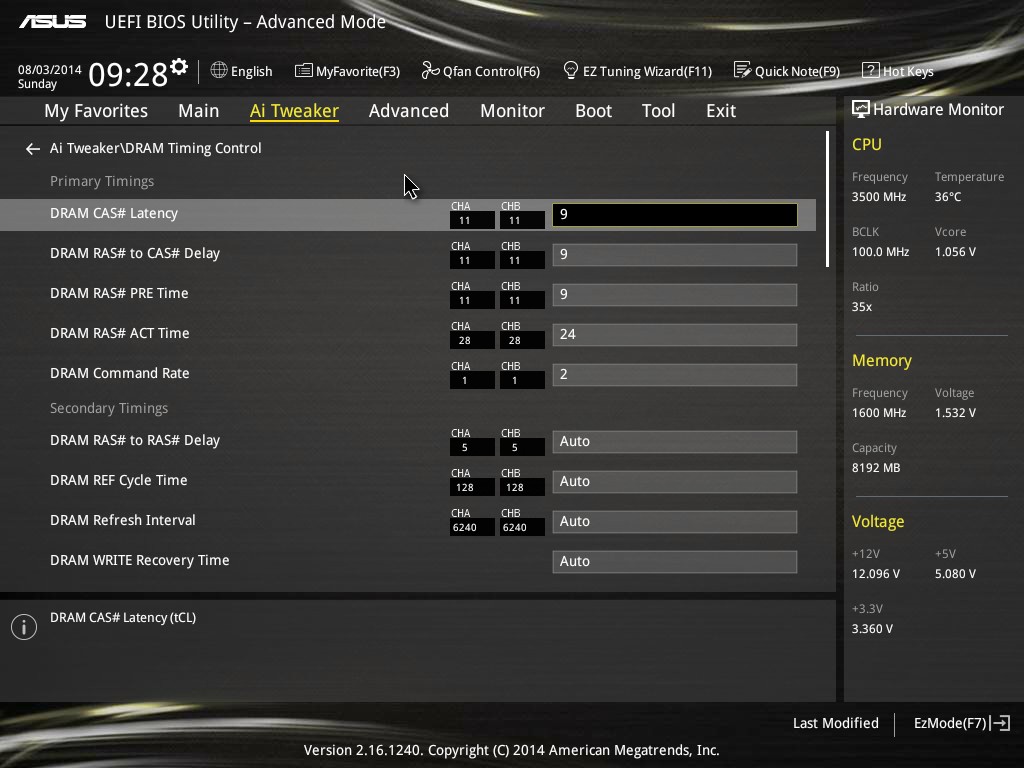
Task: Click the Vcore 1.056 V reading
Action: [x=955, y=251]
